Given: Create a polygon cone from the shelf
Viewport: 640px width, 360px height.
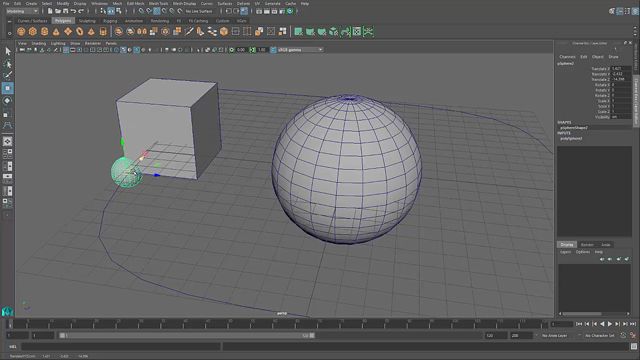Looking at the screenshot, I should click(56, 31).
